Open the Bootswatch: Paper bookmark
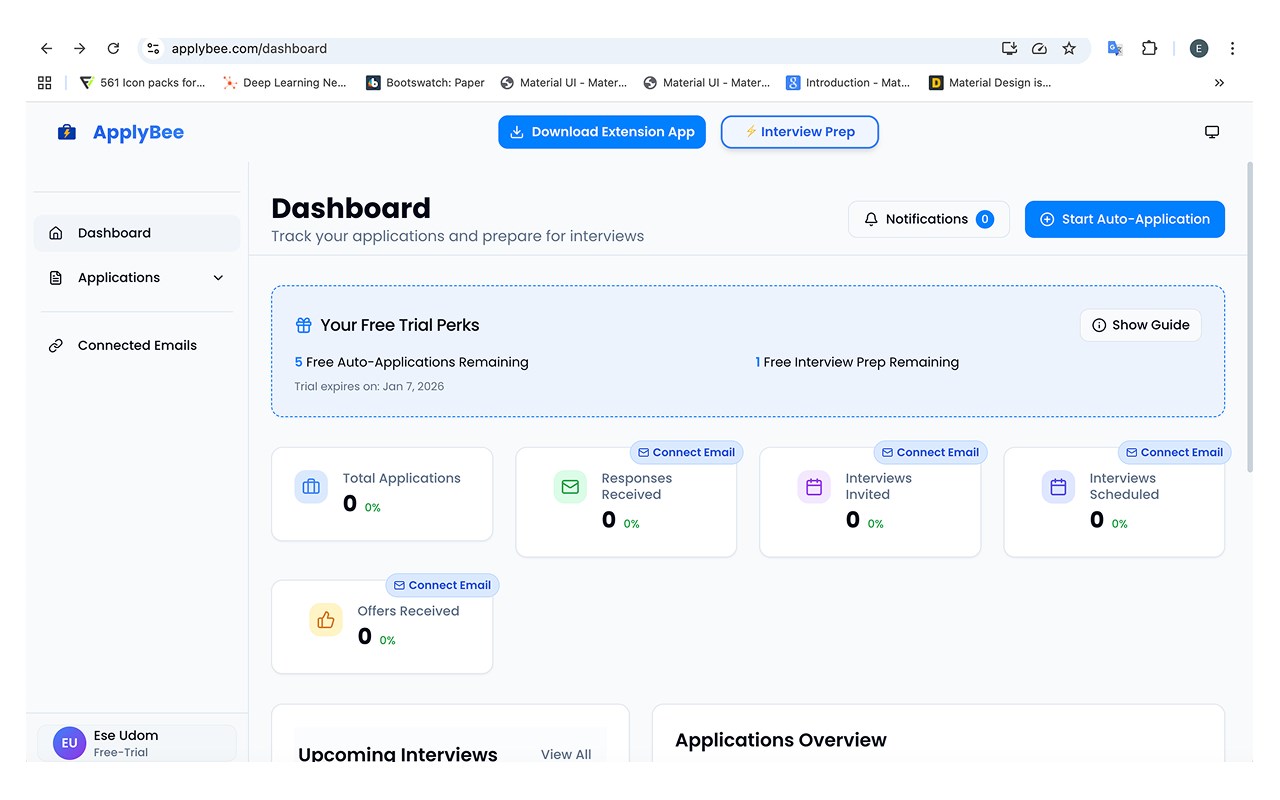 pos(426,83)
